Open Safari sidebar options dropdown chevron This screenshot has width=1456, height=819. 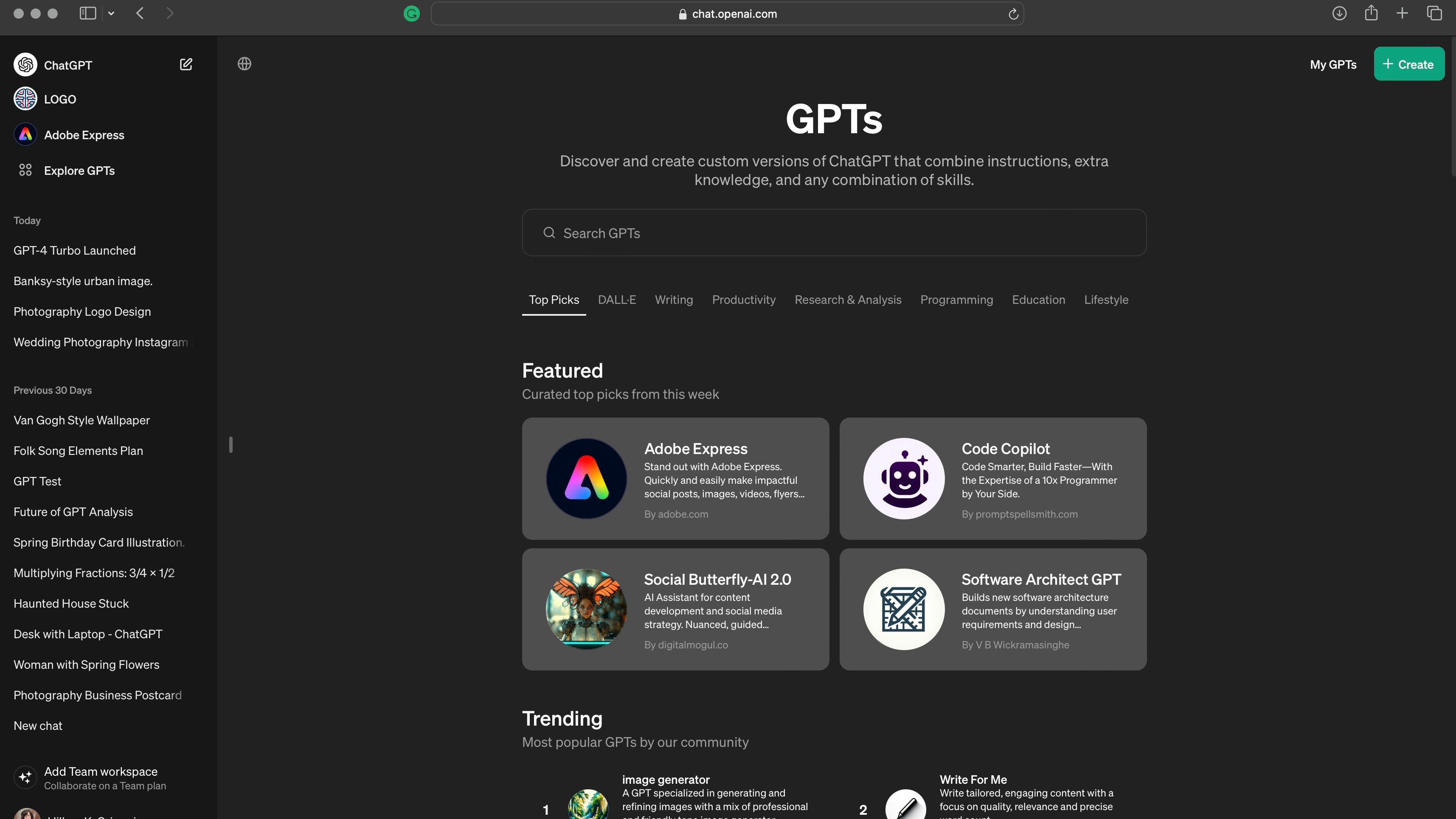coord(111,14)
